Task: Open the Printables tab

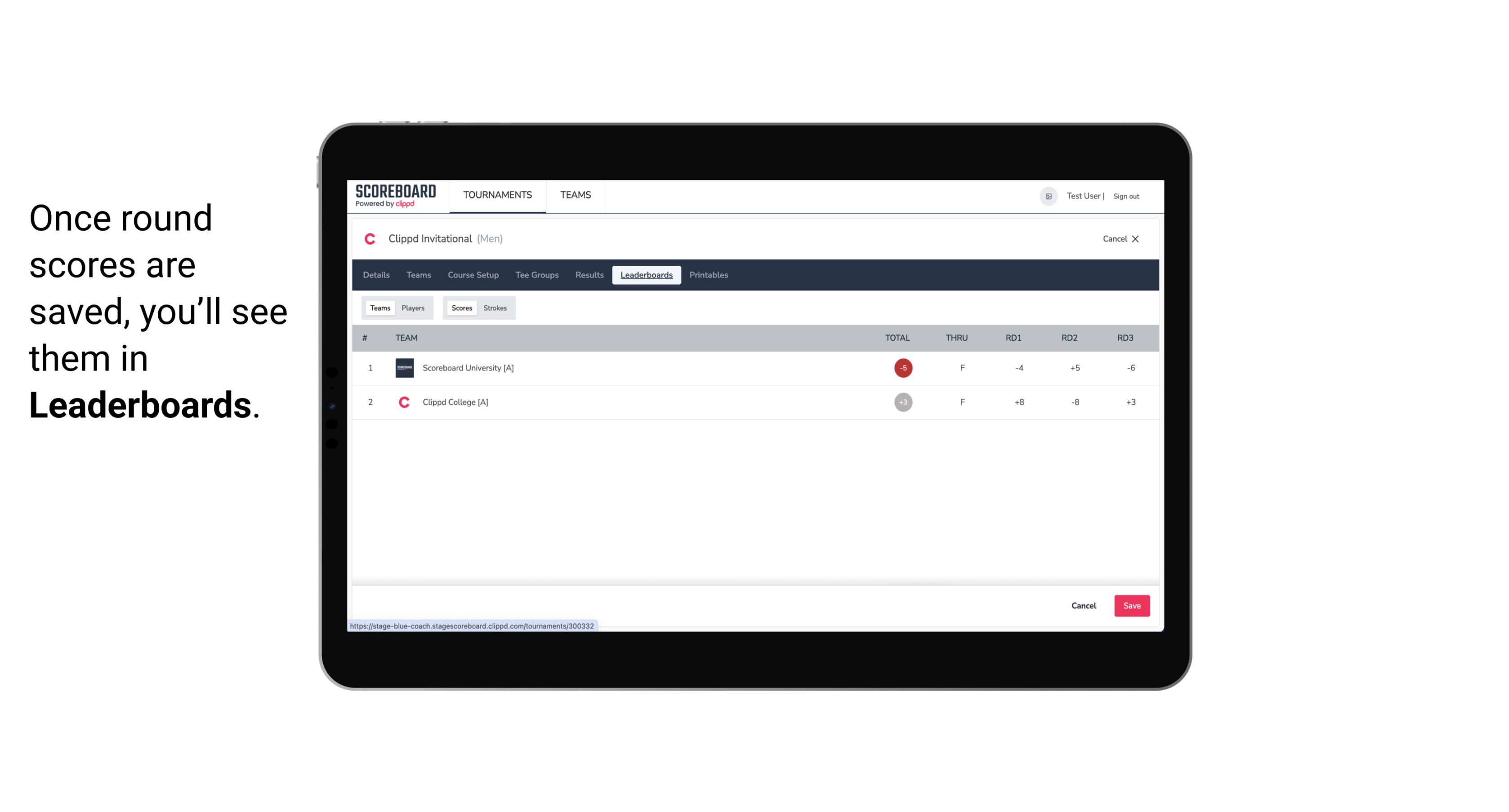Action: (708, 275)
